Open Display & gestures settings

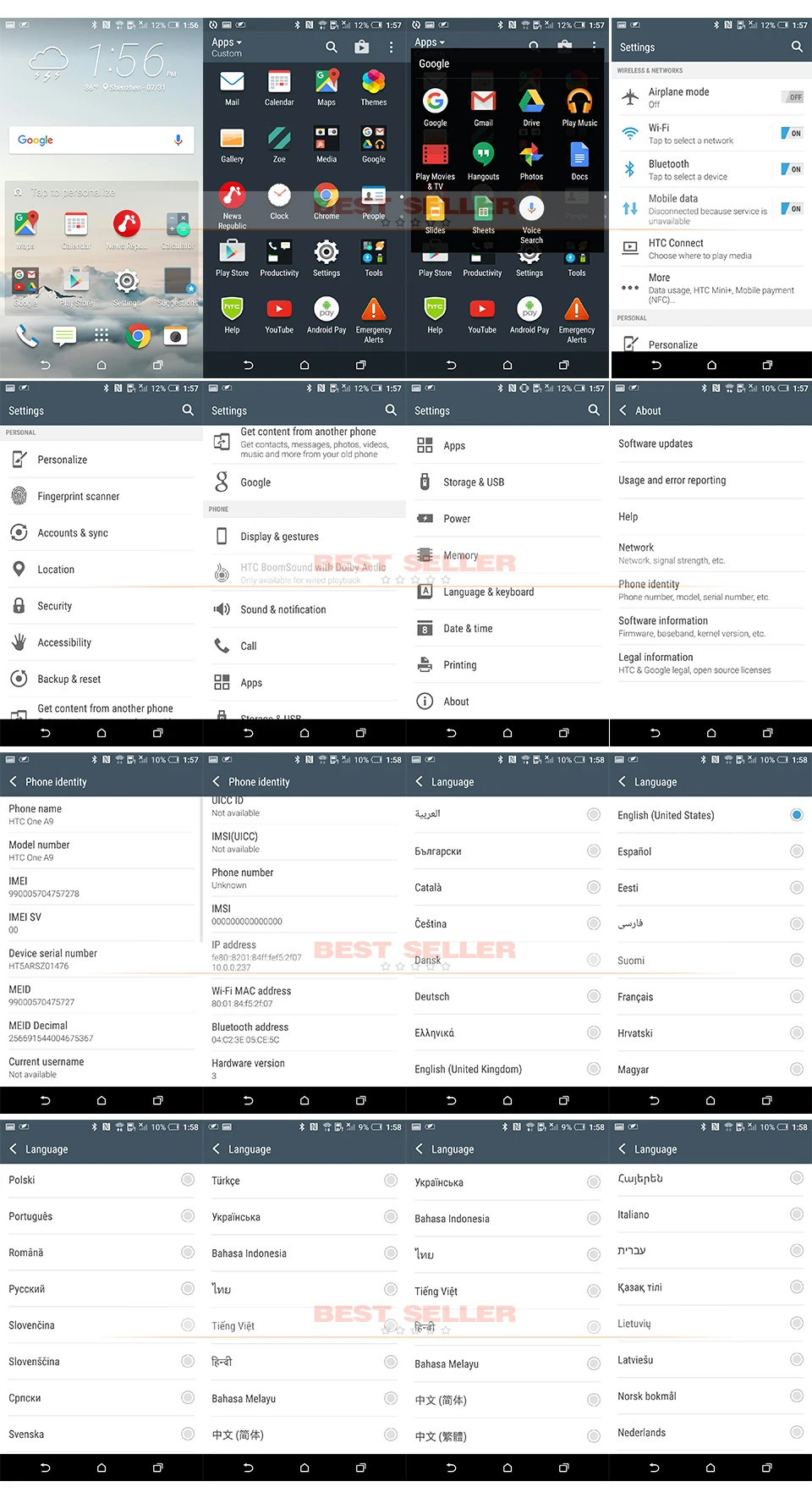pos(304,537)
